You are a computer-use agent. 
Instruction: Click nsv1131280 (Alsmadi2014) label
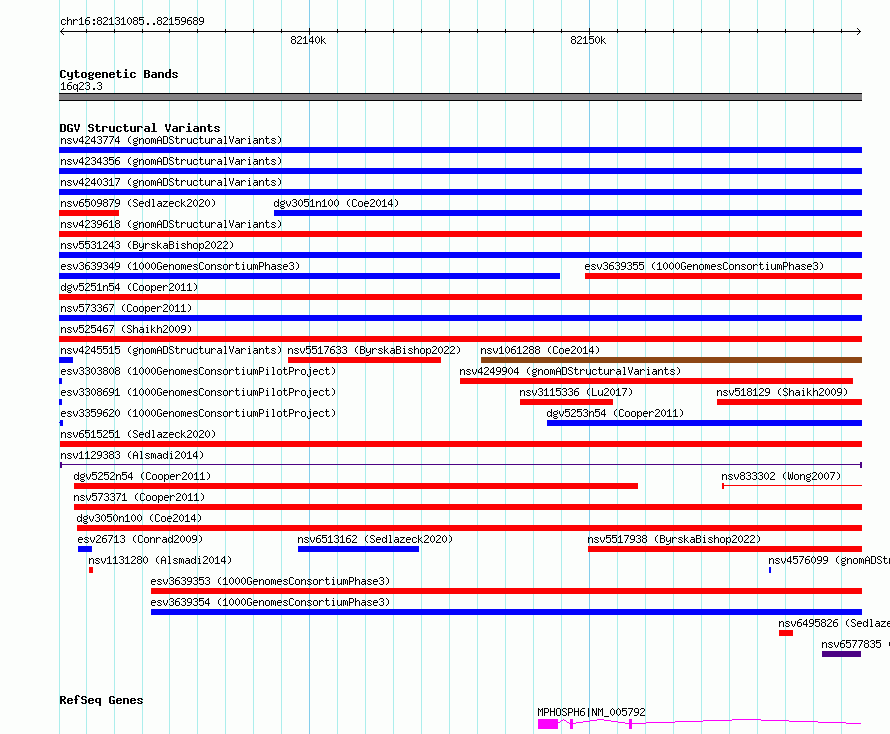click(x=160, y=560)
